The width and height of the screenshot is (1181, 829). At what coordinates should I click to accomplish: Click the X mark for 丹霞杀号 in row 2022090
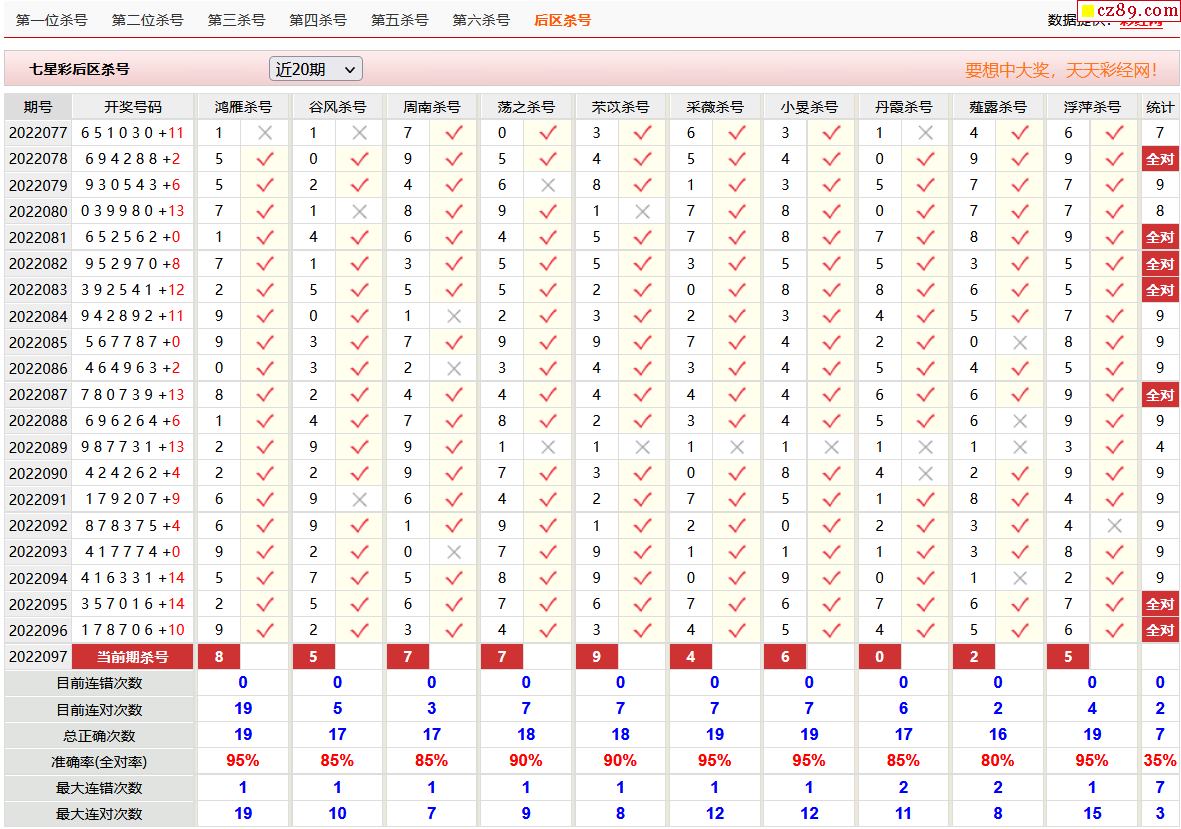[926, 474]
